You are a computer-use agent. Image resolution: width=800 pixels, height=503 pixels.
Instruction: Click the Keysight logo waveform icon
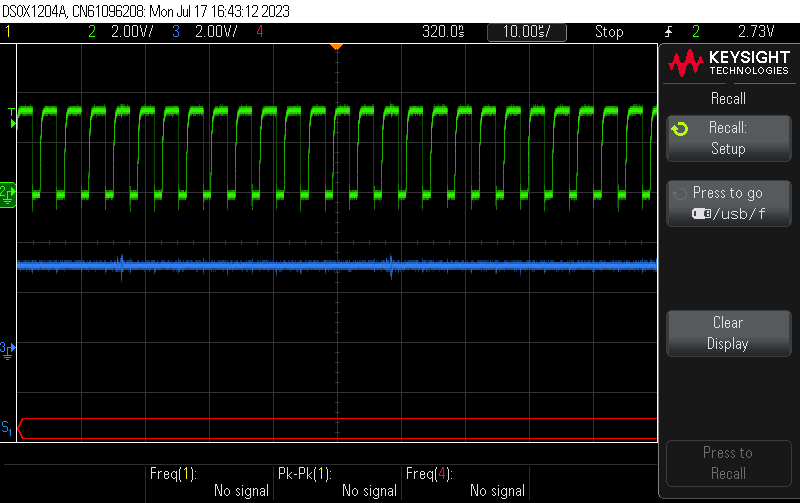pyautogui.click(x=686, y=63)
